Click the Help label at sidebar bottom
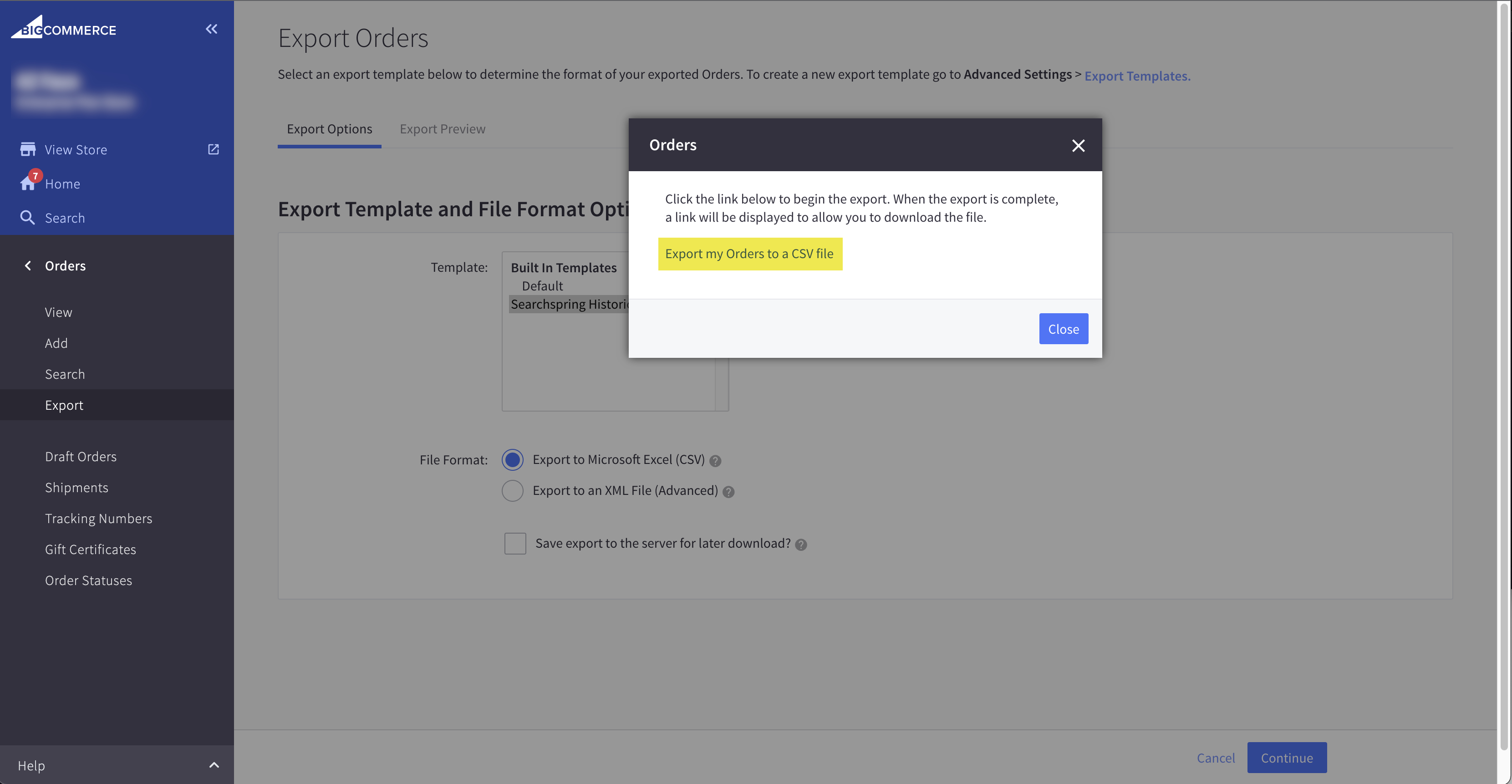1512x784 pixels. click(x=31, y=765)
